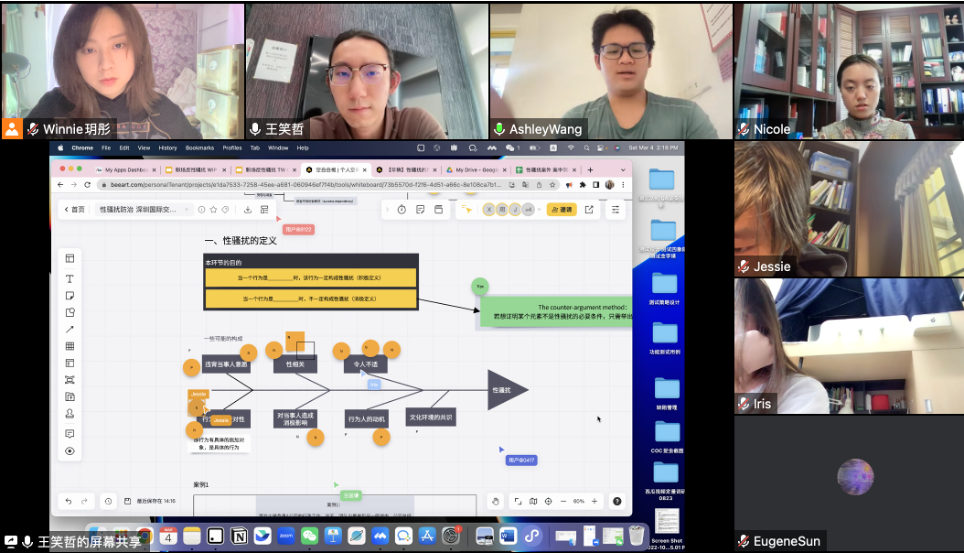Image resolution: width=964 pixels, height=554 pixels.
Task: Click the undo arrow in whiteboard
Action: [x=68, y=501]
